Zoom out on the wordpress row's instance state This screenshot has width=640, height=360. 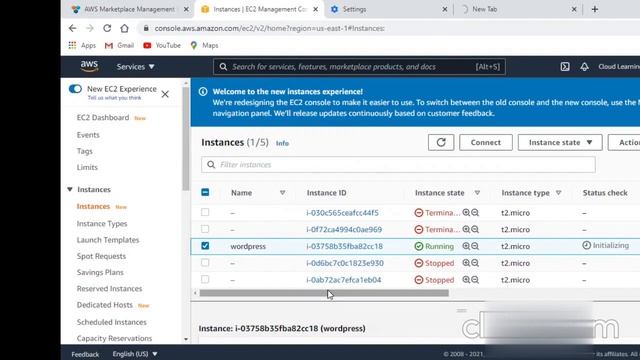pos(475,246)
